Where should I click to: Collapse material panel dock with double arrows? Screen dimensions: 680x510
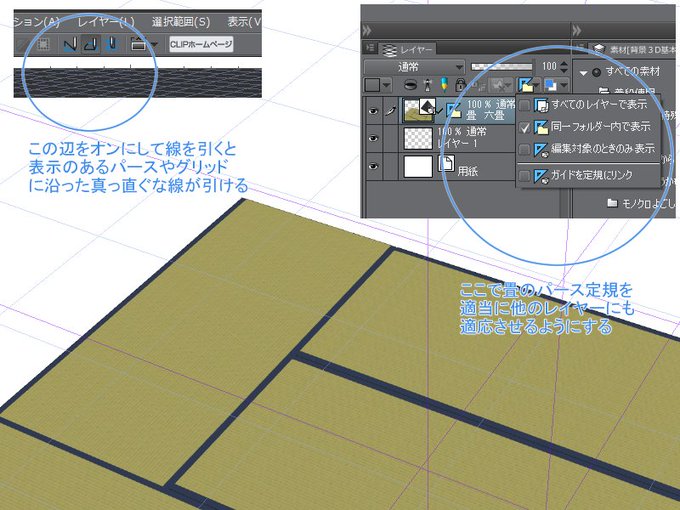click(577, 30)
